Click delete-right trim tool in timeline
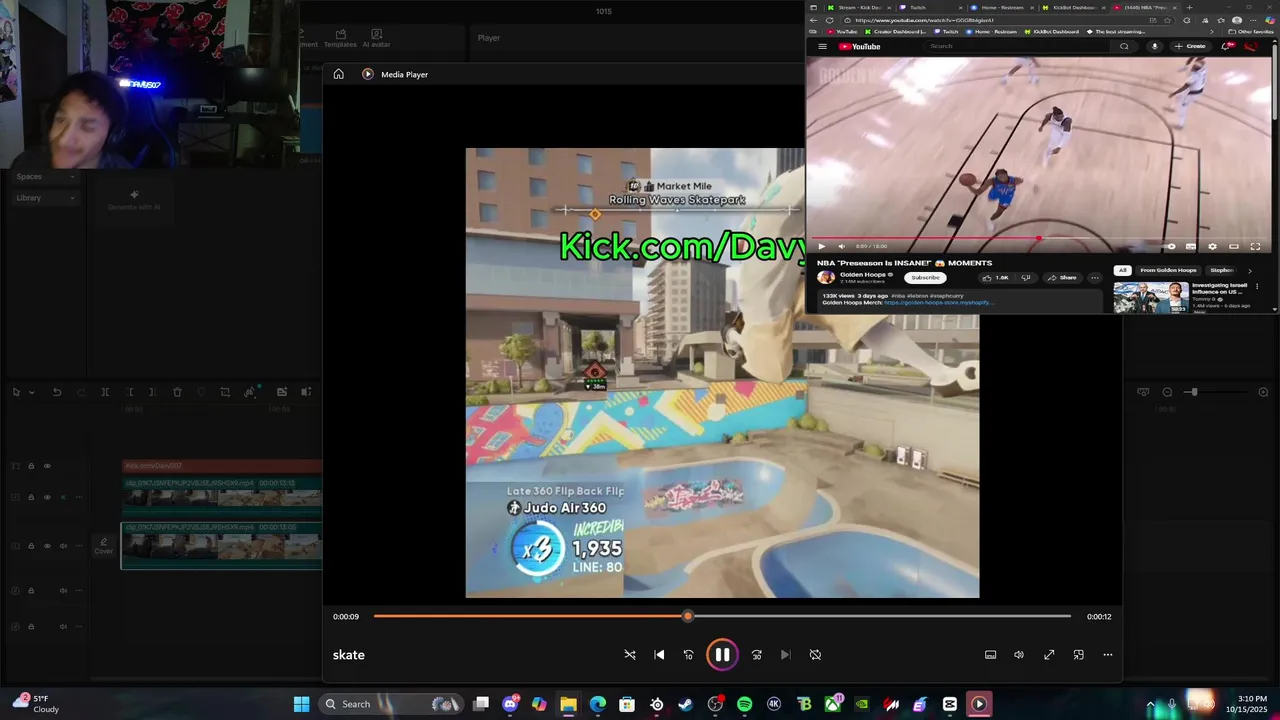1280x720 pixels. [152, 392]
